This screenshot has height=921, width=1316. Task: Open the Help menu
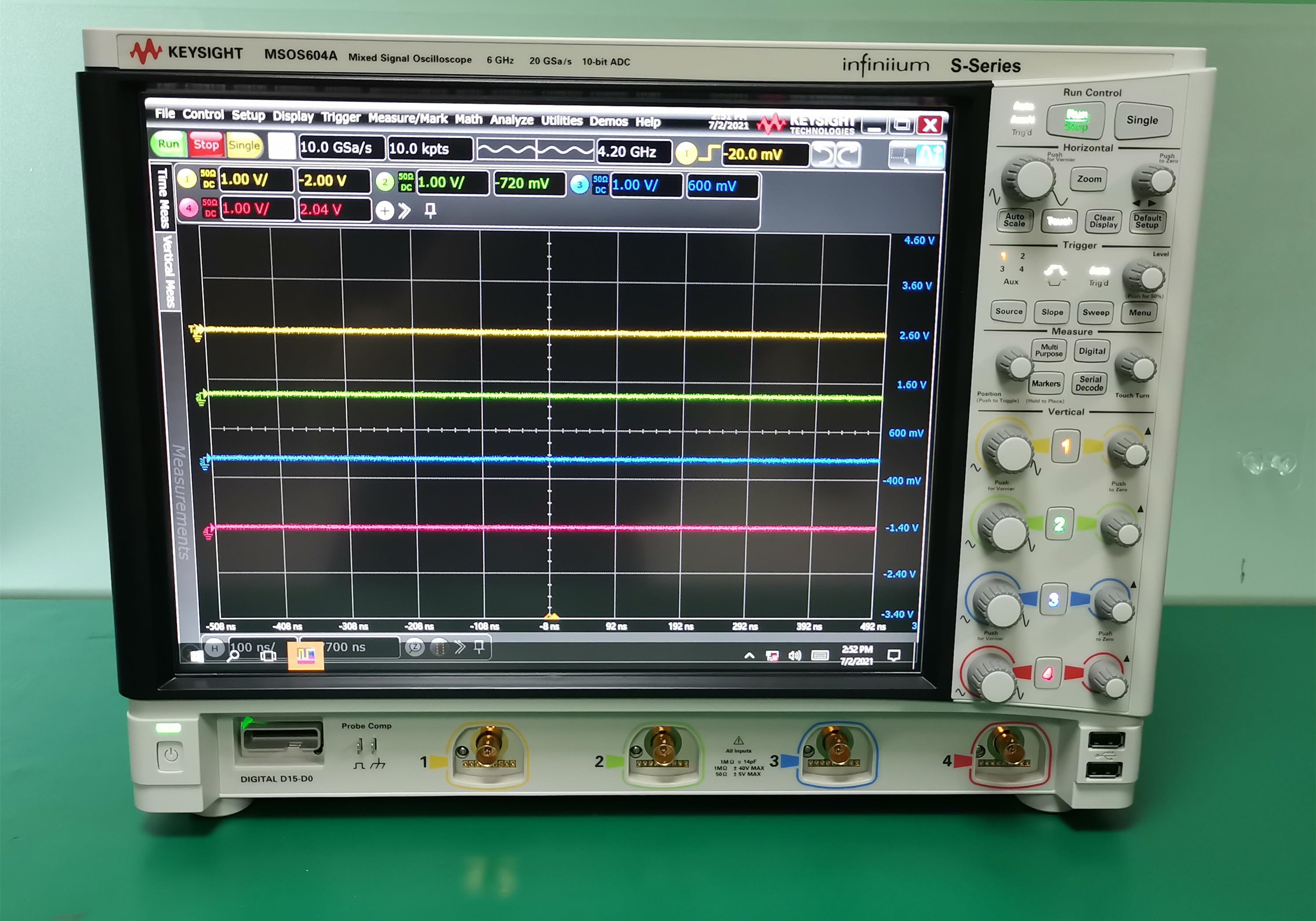click(648, 122)
